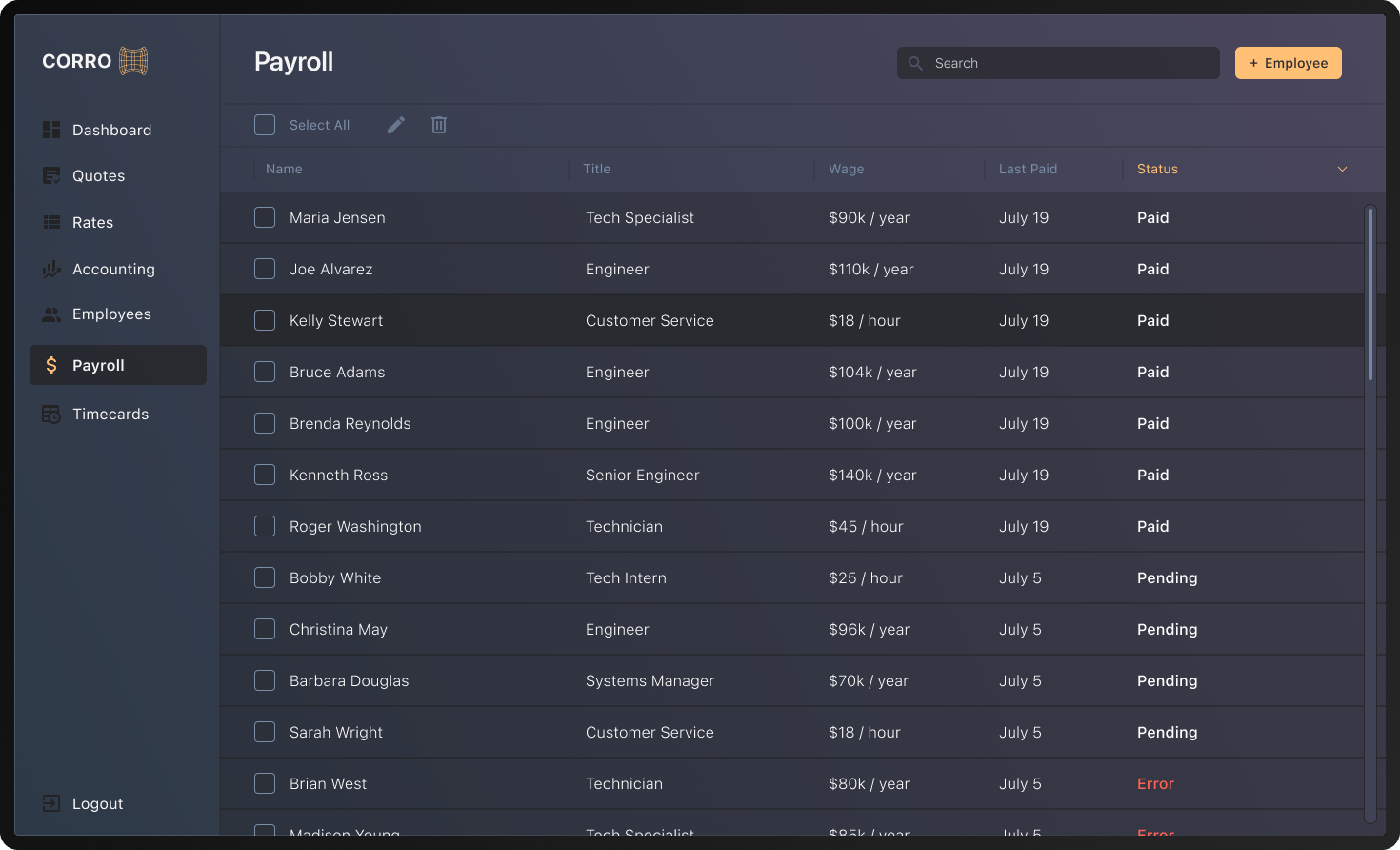Click the + Employee button
Viewport: 1400px width, 850px height.
(x=1289, y=63)
